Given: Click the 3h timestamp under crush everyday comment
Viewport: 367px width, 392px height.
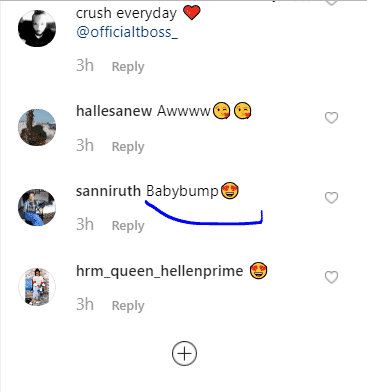Looking at the screenshot, I should (85, 65).
